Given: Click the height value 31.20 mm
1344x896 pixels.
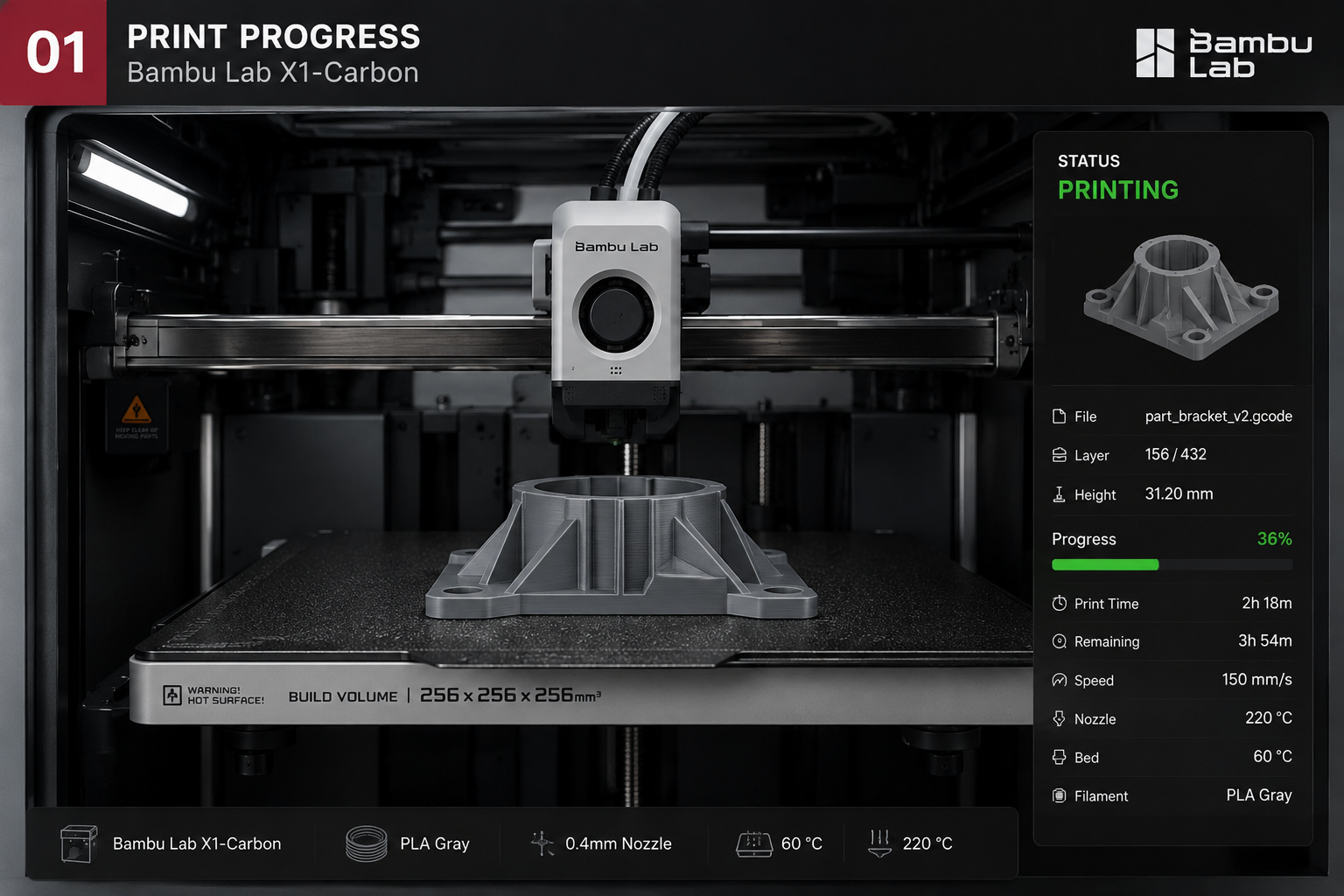Looking at the screenshot, I should [x=1179, y=493].
